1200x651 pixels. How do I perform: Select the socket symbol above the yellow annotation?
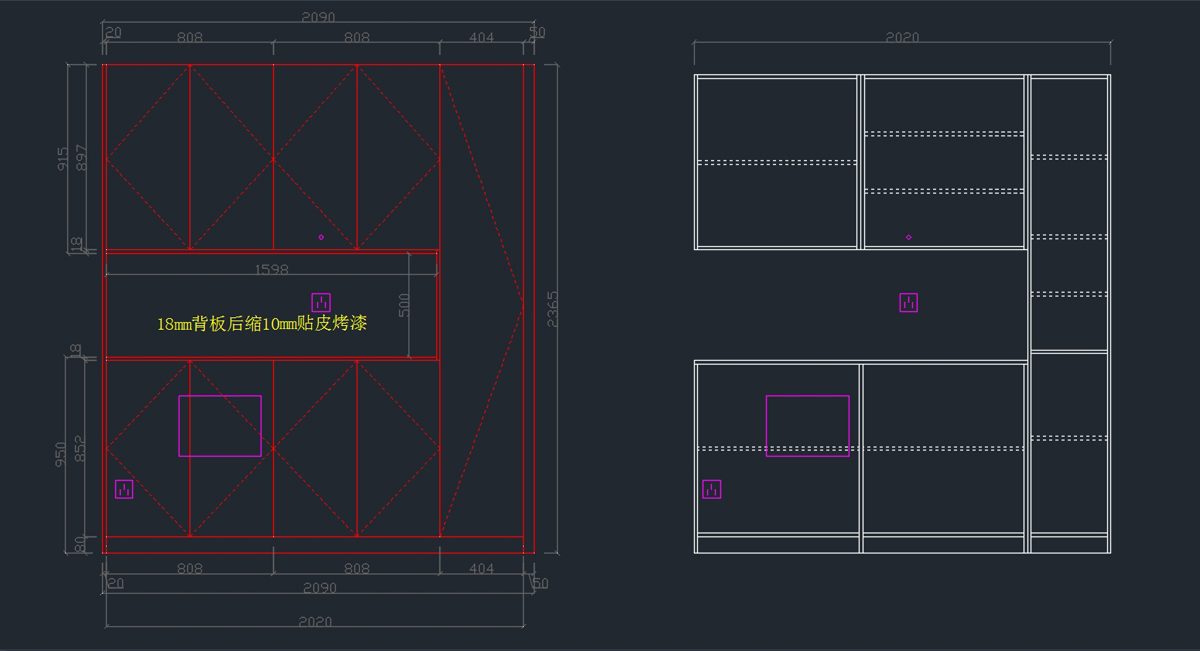click(321, 302)
